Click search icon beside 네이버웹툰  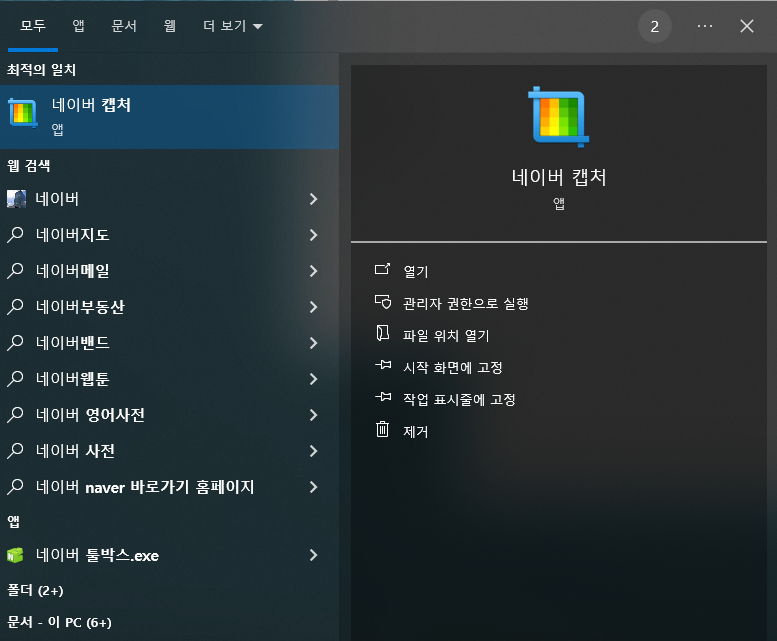click(15, 379)
